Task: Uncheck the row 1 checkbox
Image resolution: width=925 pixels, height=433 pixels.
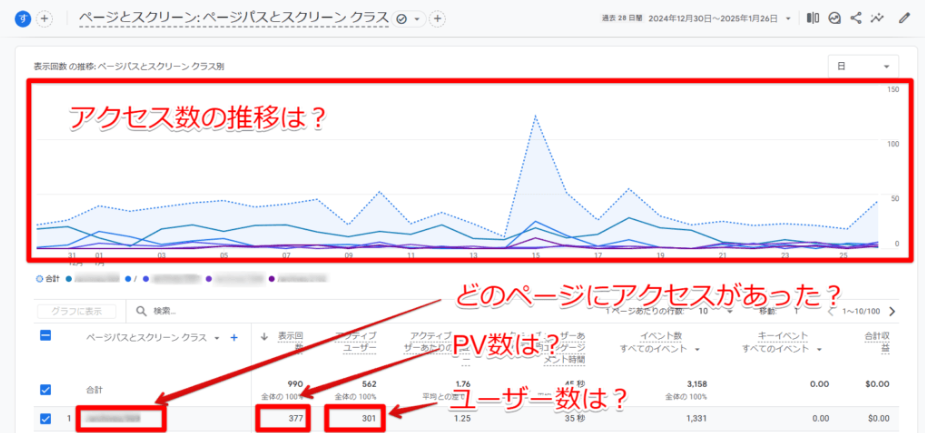Action: 45,418
